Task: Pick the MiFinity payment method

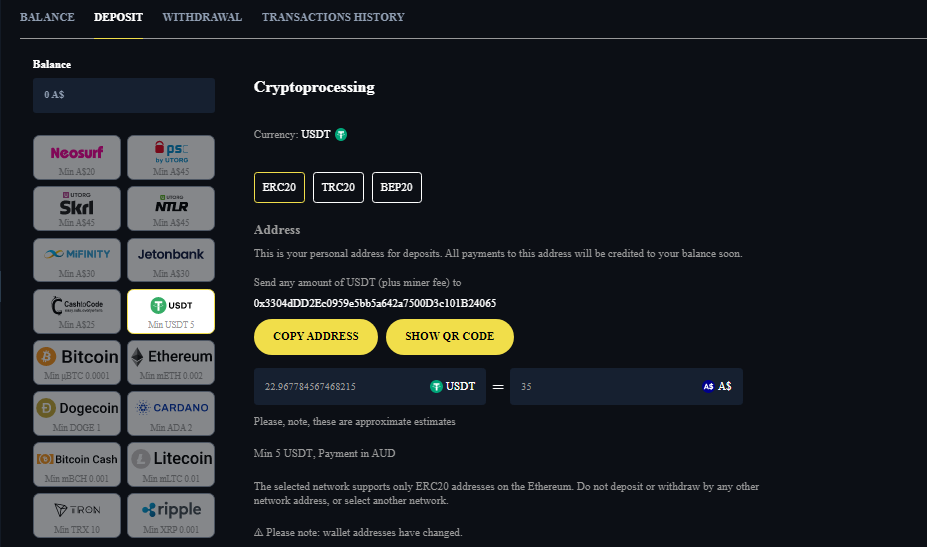Action: click(77, 259)
